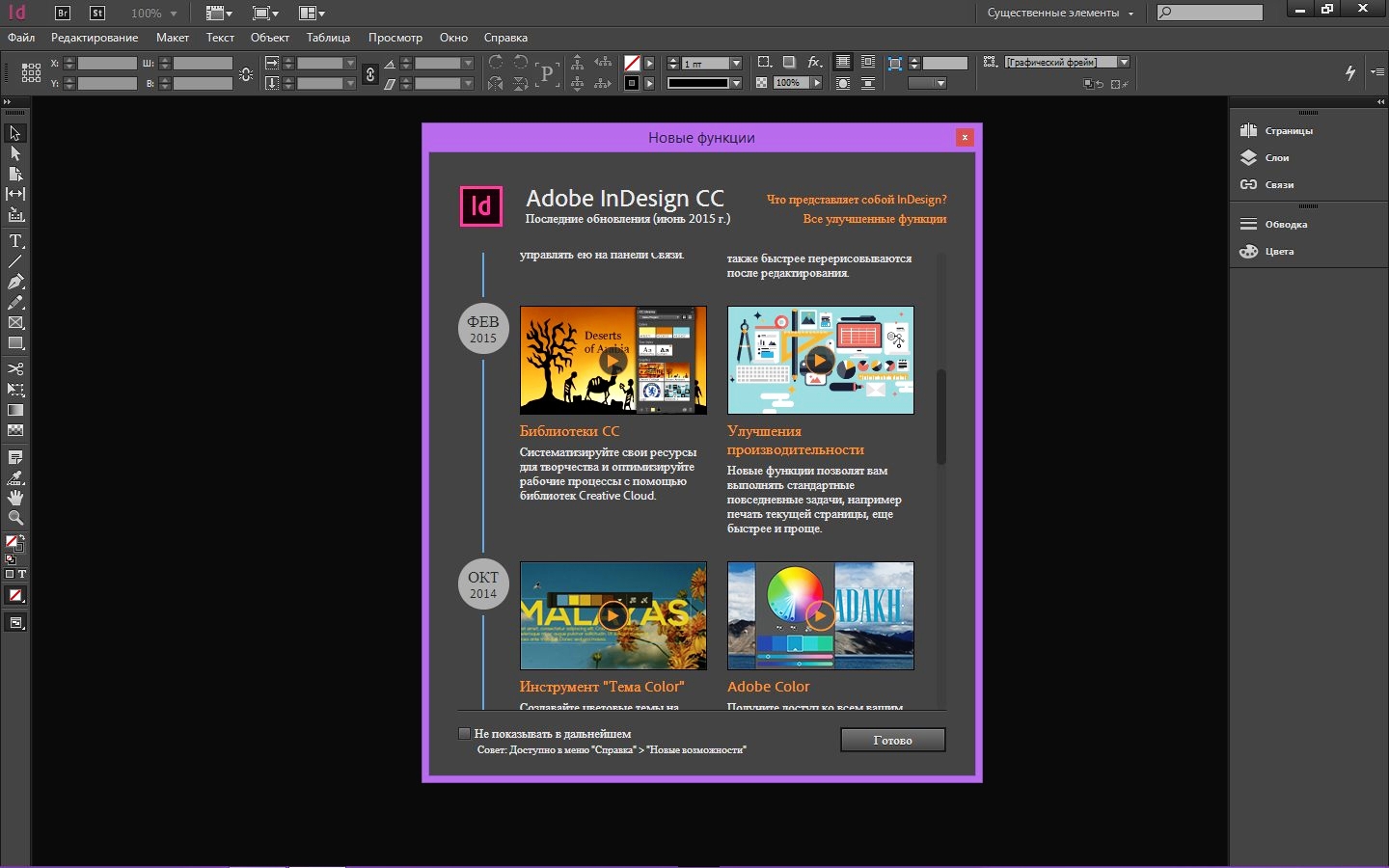This screenshot has height=868, width=1389.
Task: Select the Pencil tool
Action: pos(15,302)
